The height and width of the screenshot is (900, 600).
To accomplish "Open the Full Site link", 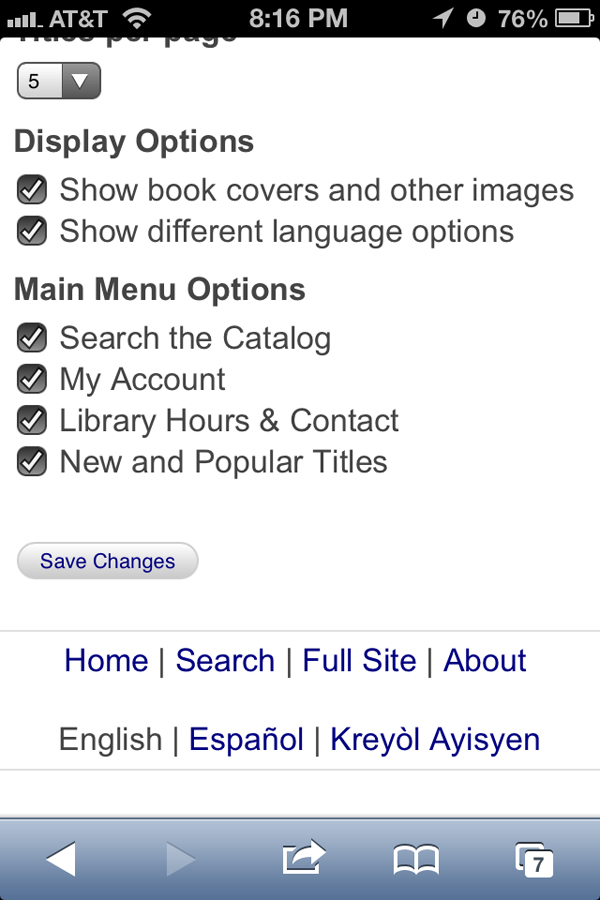I will click(359, 660).
